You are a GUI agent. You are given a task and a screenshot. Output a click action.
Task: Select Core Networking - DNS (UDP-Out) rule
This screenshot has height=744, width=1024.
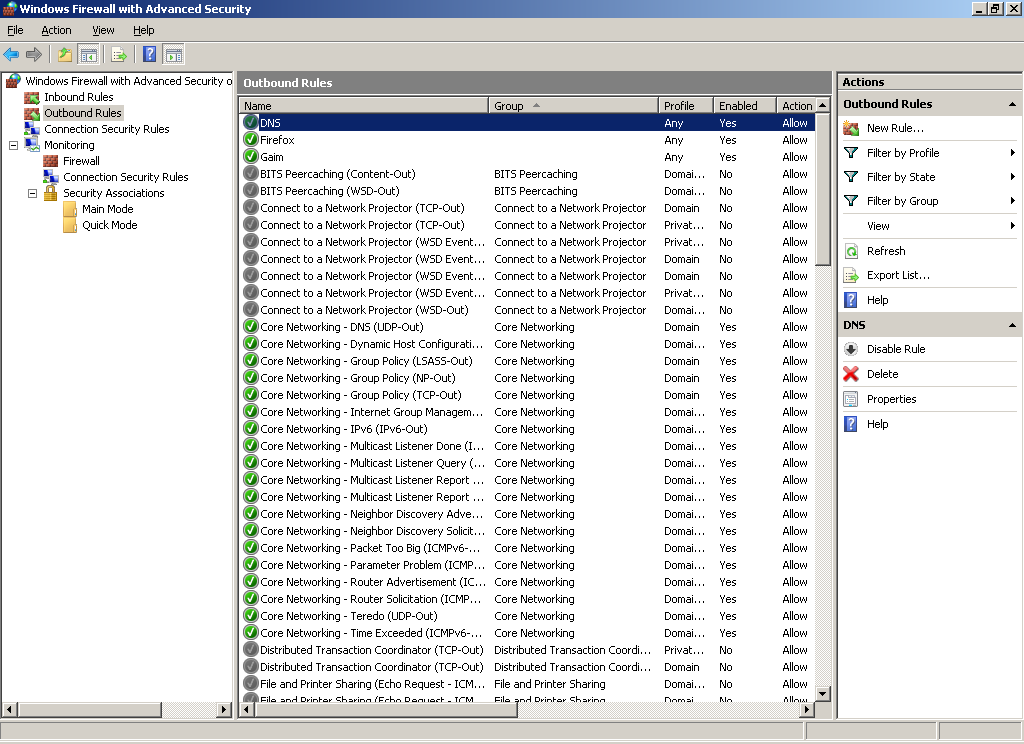[528, 327]
